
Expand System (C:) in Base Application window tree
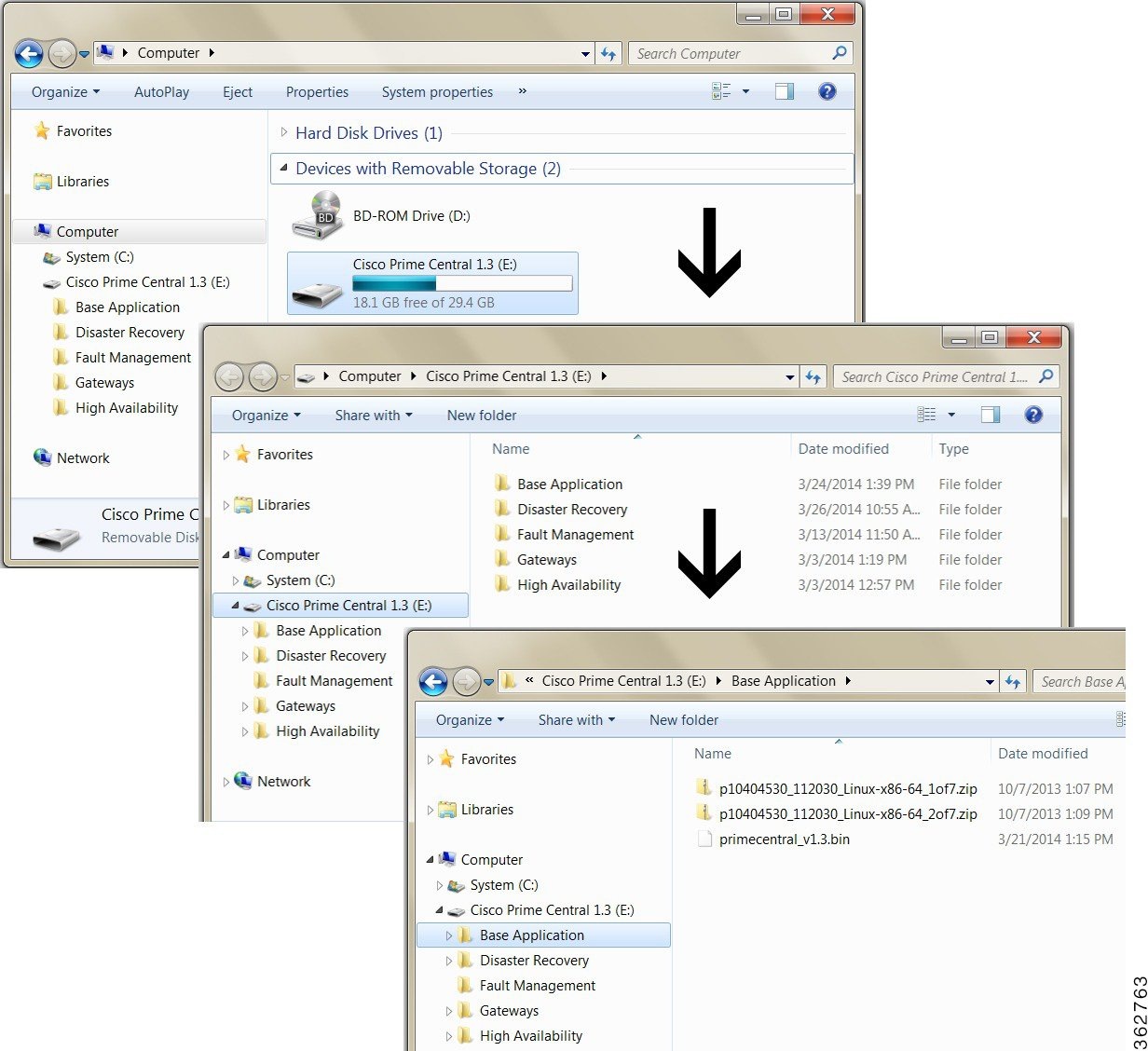[x=440, y=884]
